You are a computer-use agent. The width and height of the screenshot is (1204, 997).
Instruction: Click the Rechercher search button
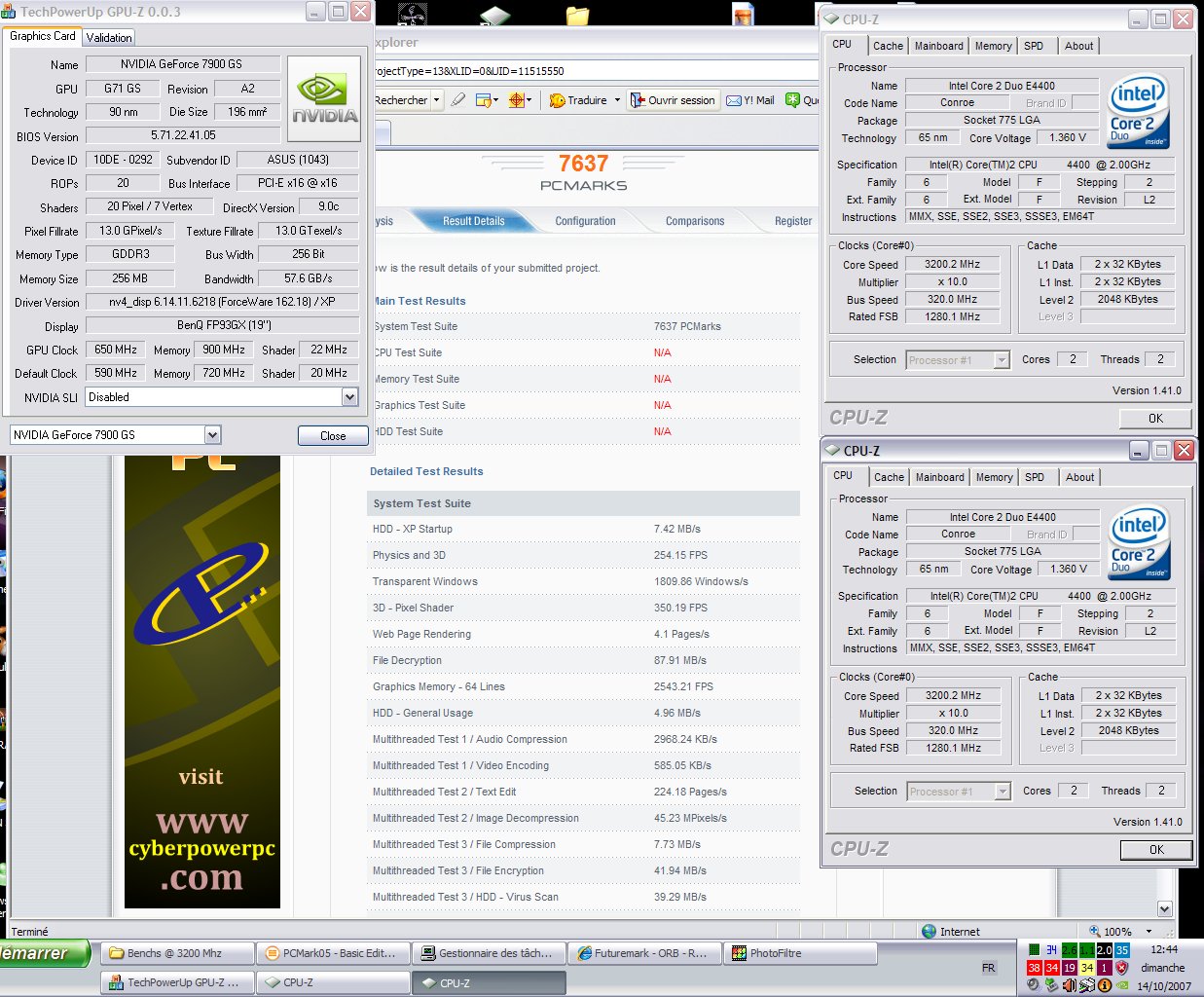[x=401, y=100]
